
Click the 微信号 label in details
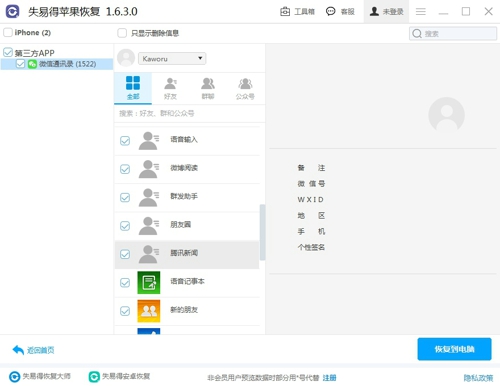point(311,184)
